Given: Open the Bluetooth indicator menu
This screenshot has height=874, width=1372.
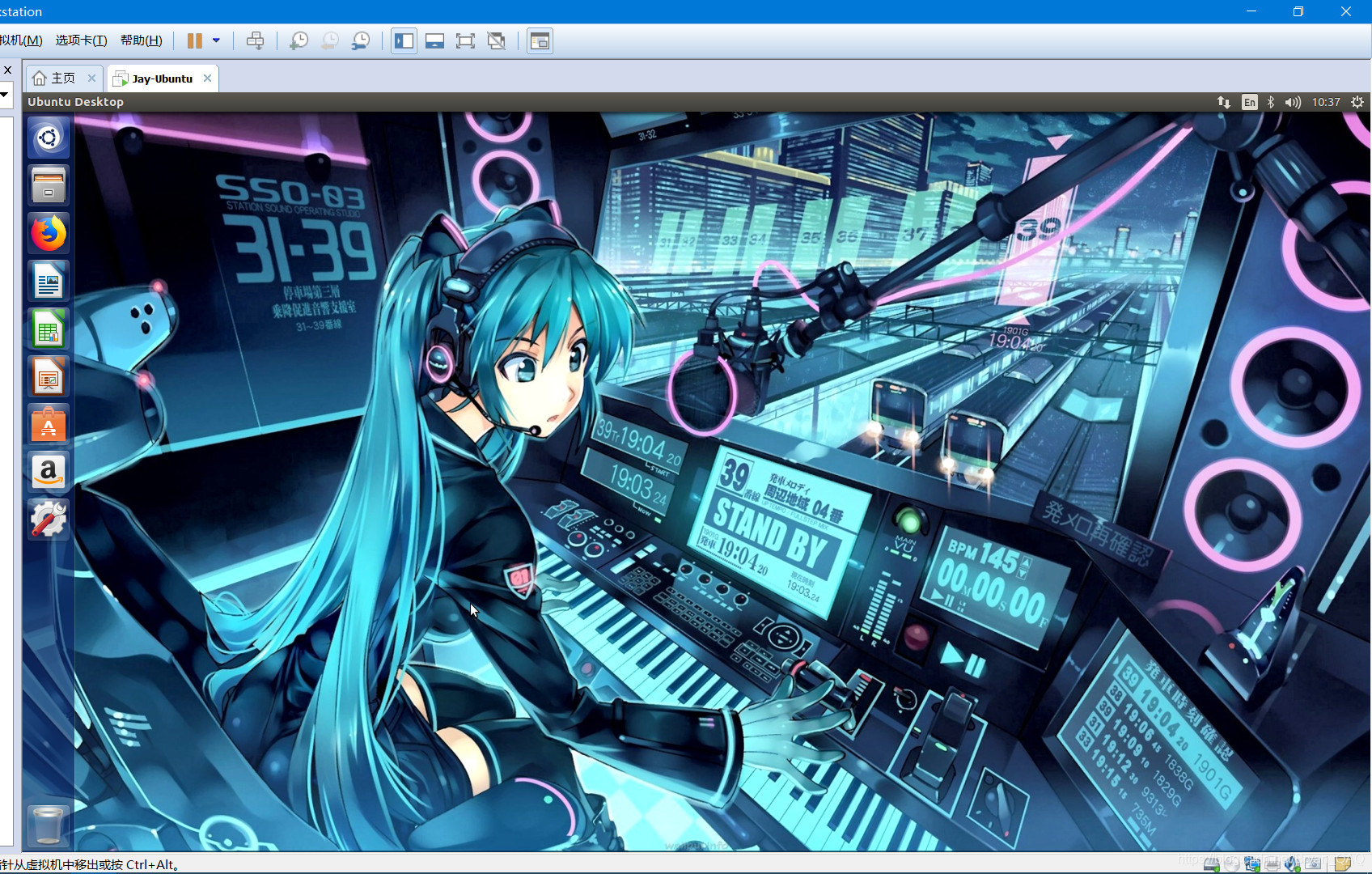Looking at the screenshot, I should point(1271,102).
